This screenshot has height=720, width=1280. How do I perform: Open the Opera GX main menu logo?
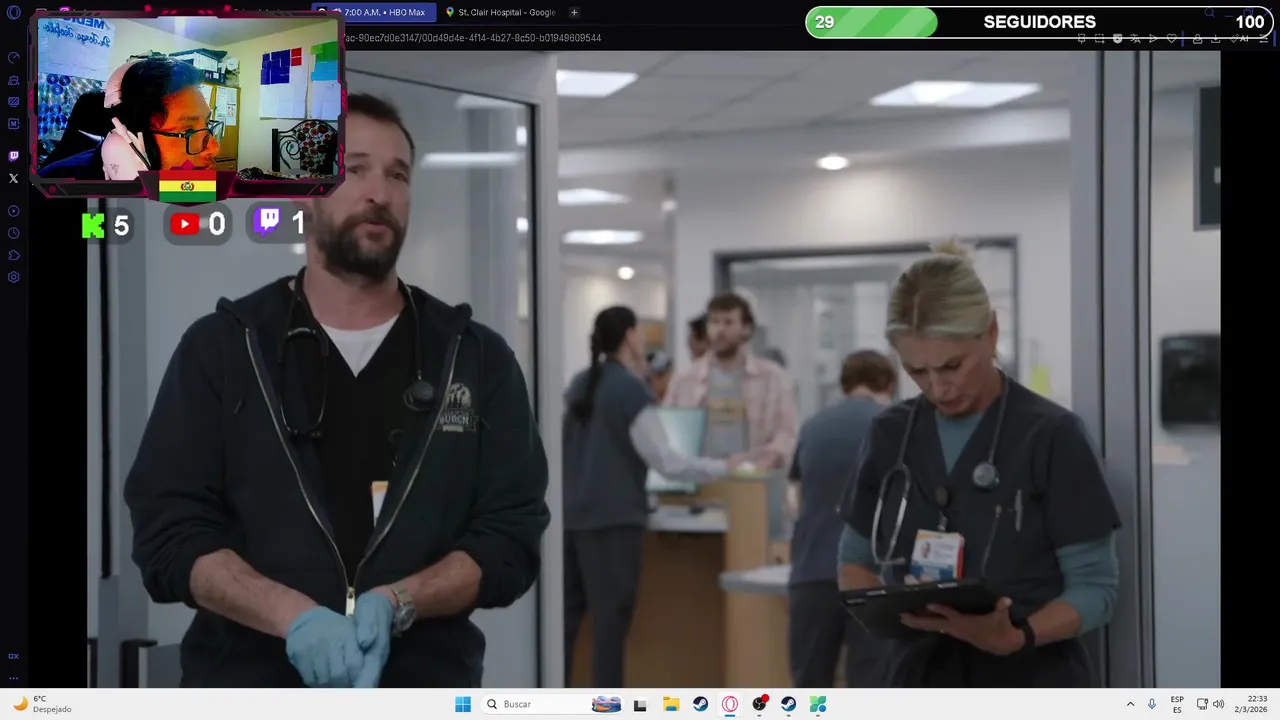coord(13,12)
